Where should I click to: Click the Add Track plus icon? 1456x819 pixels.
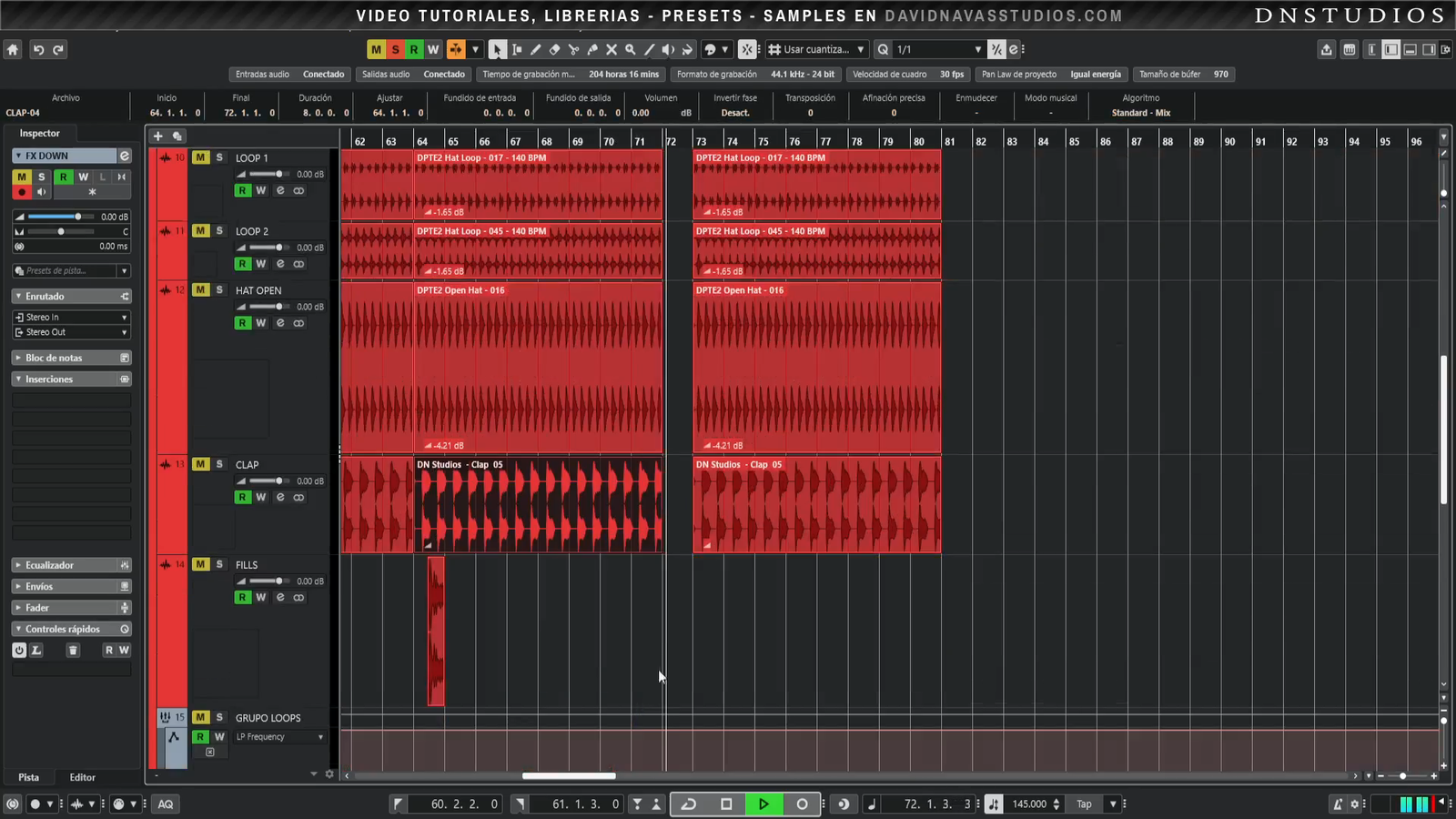tap(157, 136)
